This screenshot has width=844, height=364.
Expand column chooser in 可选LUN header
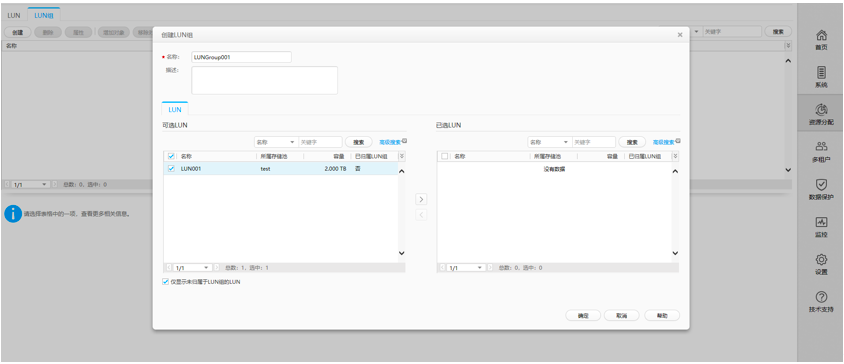pyautogui.click(x=402, y=156)
